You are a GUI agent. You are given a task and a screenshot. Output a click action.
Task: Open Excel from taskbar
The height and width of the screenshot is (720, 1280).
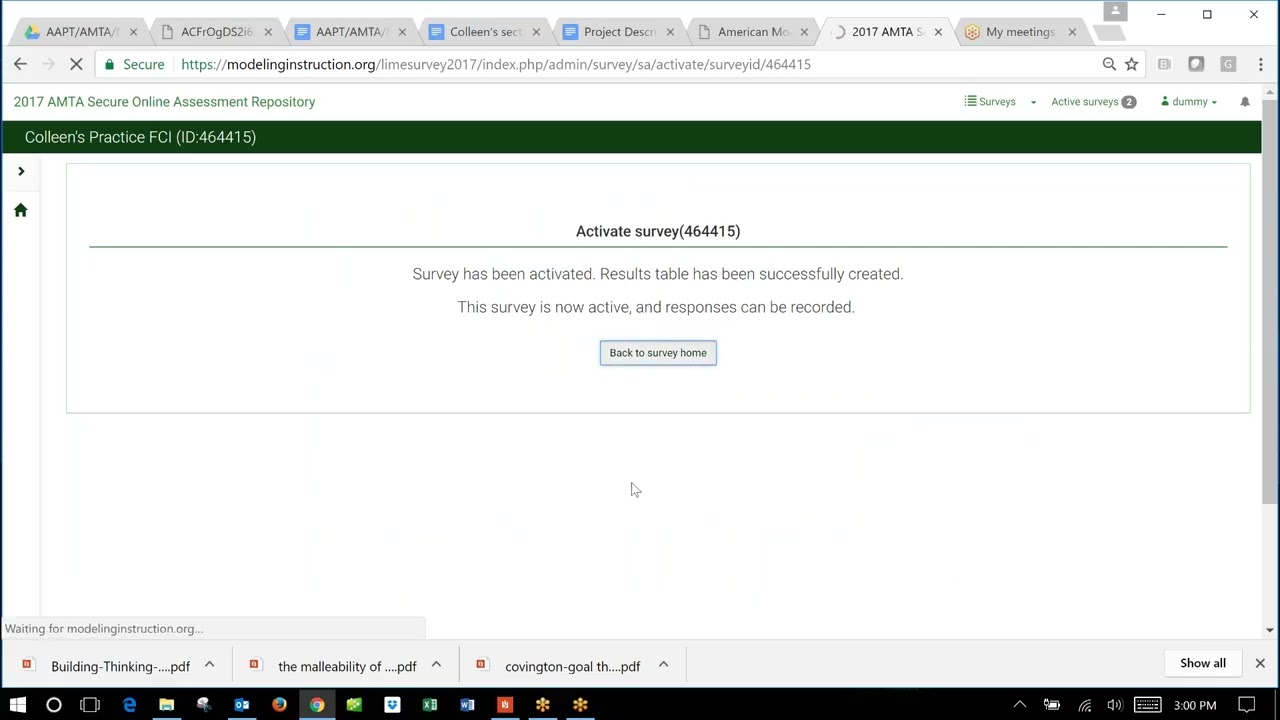(429, 705)
